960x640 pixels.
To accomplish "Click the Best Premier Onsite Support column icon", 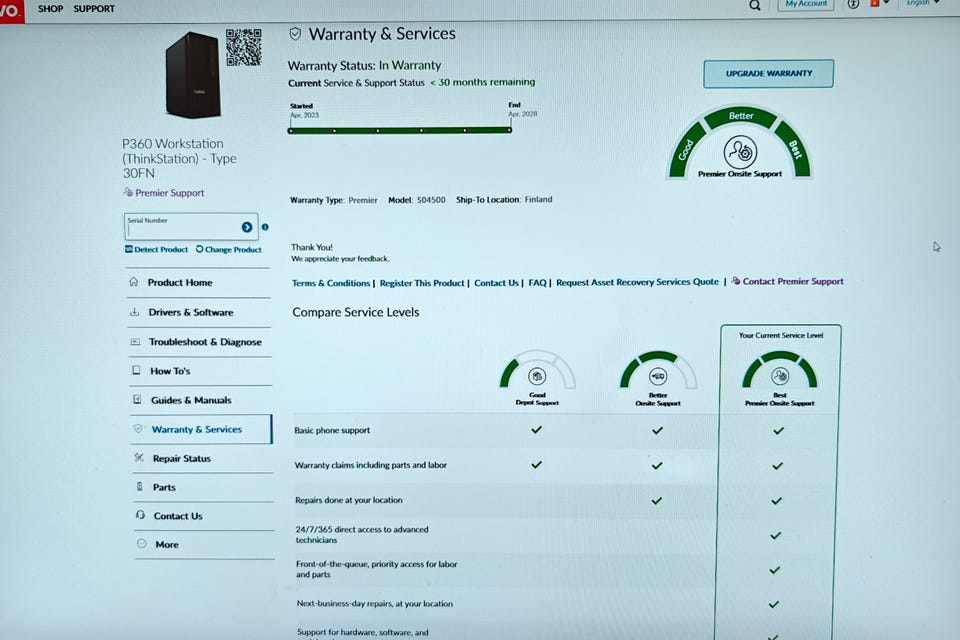I will coord(780,375).
